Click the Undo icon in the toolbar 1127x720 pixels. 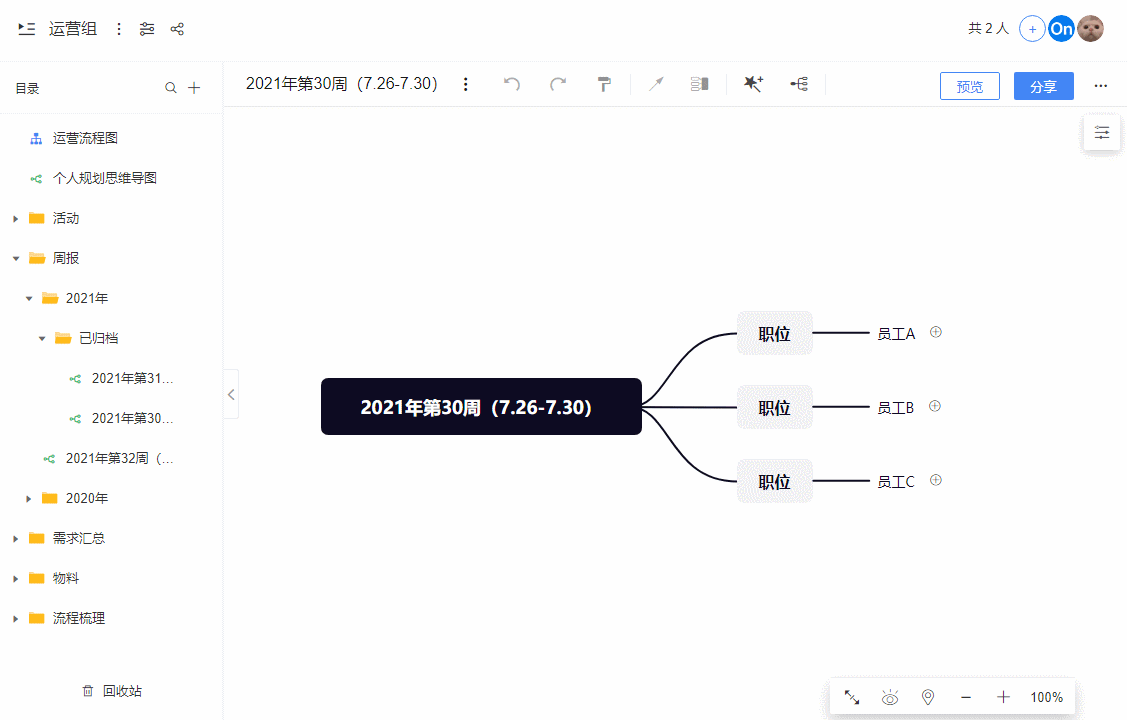coord(512,84)
